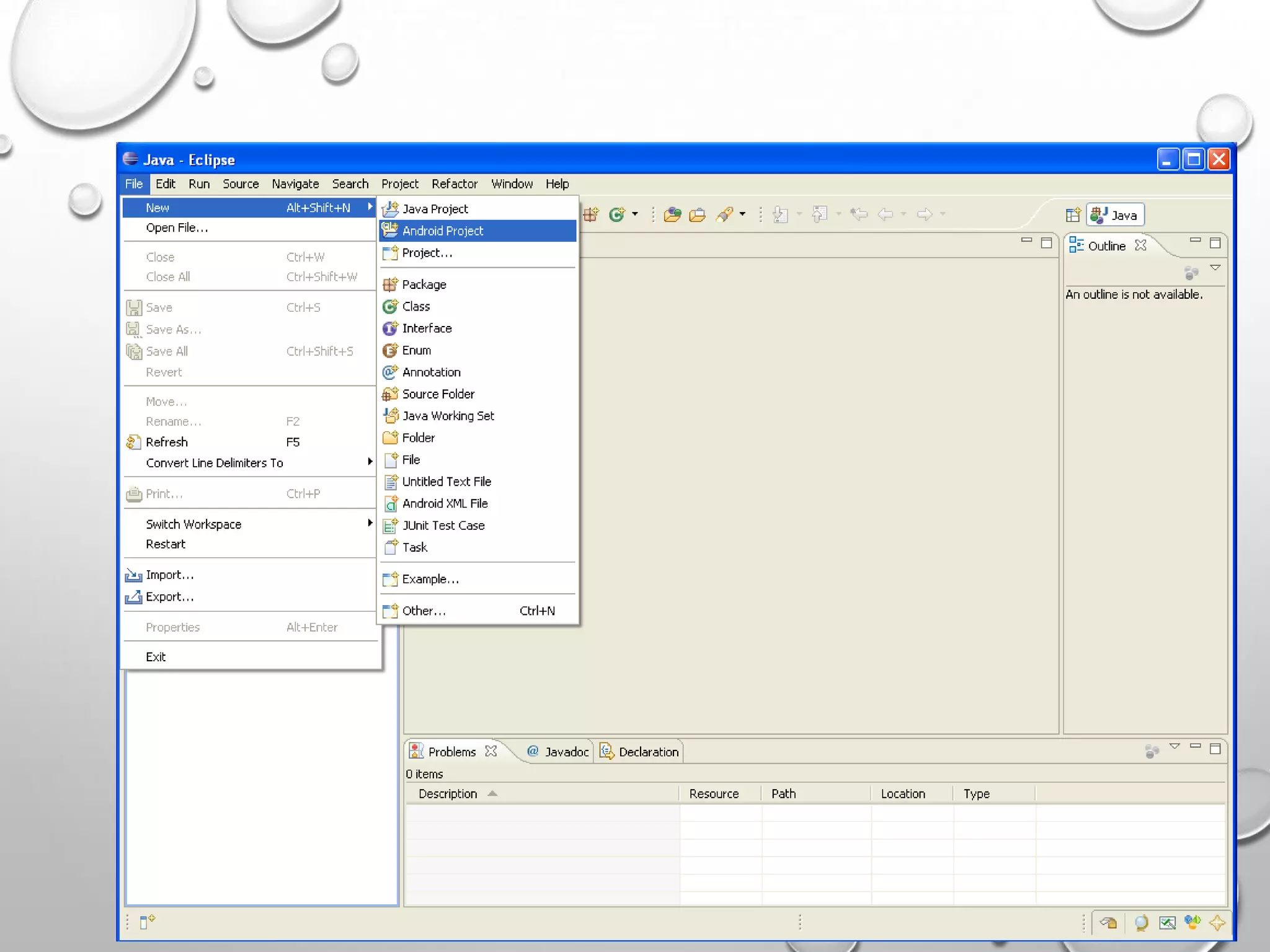Create a new Annotation from submenu
The image size is (1270, 952).
pos(477,372)
